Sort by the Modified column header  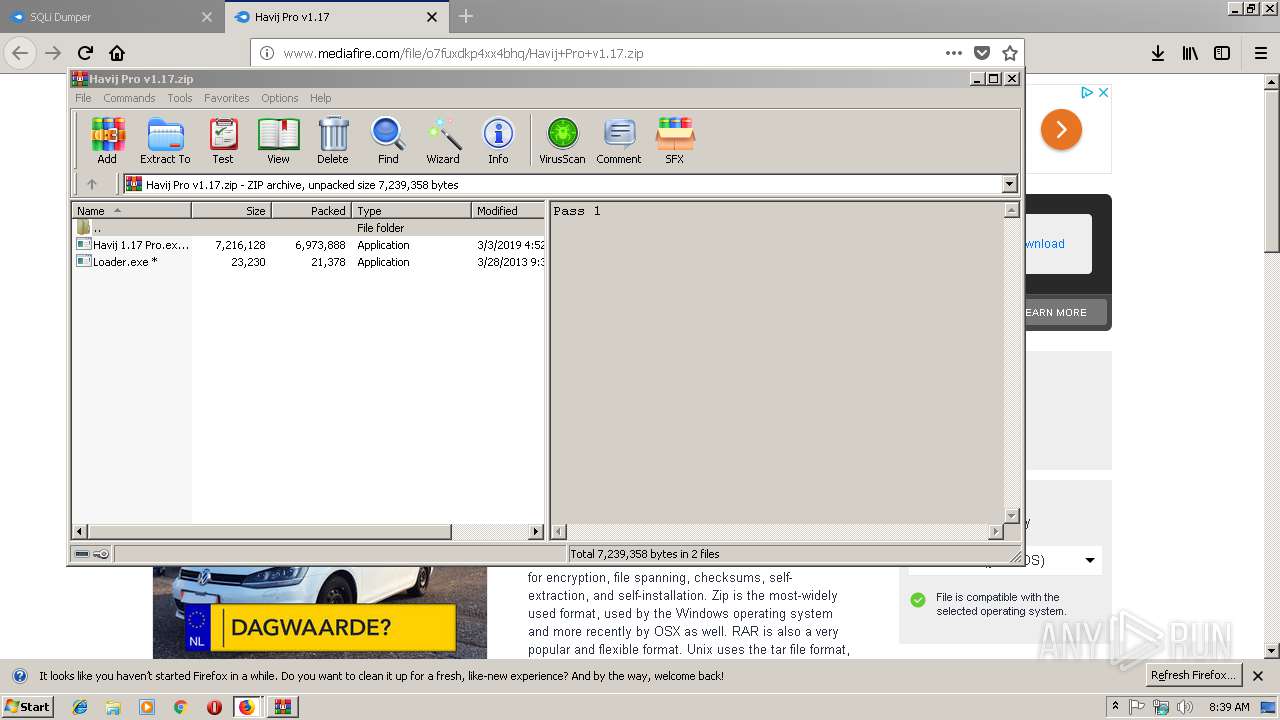[508, 211]
